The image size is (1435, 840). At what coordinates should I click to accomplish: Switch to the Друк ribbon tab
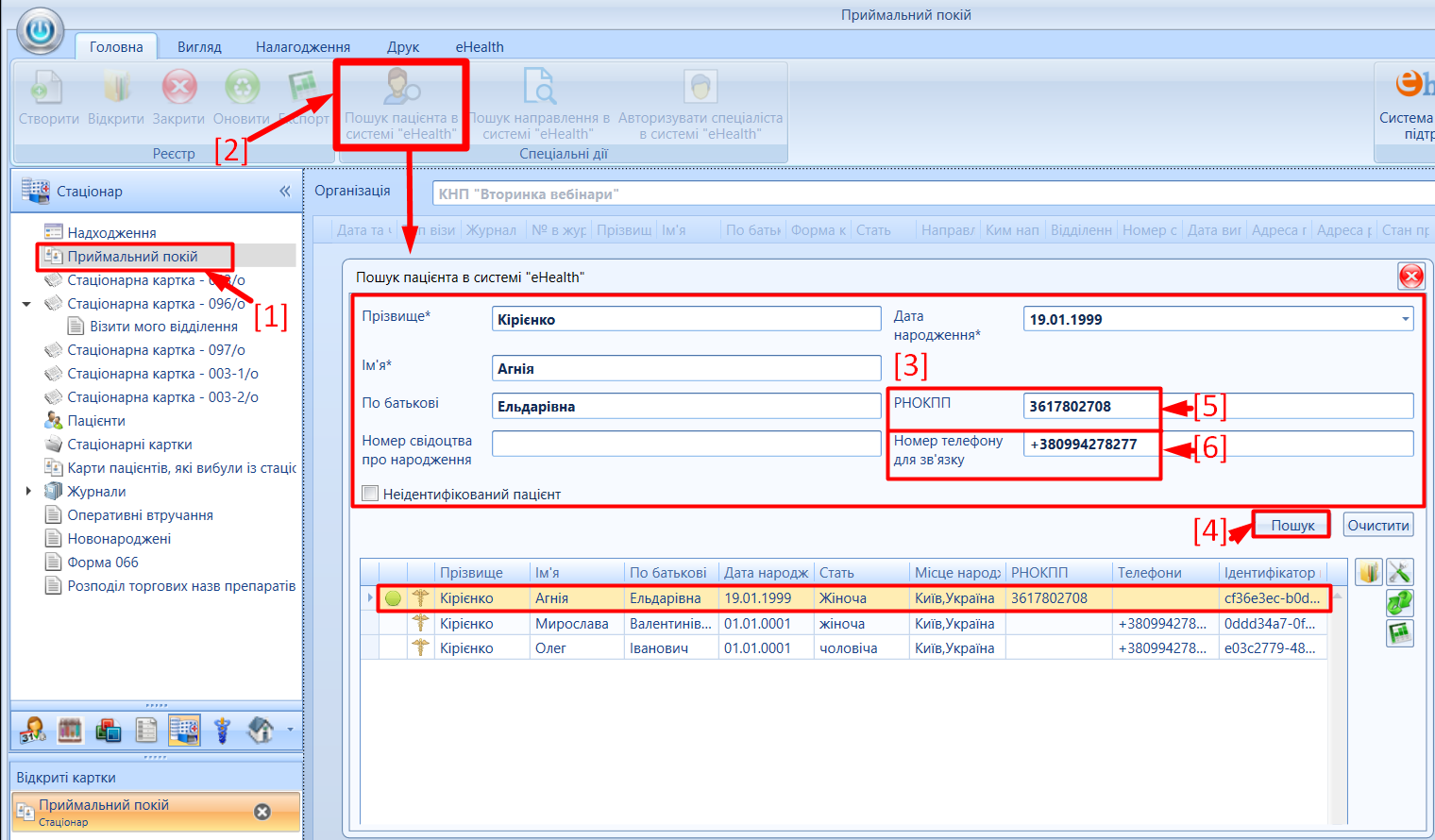click(x=403, y=46)
